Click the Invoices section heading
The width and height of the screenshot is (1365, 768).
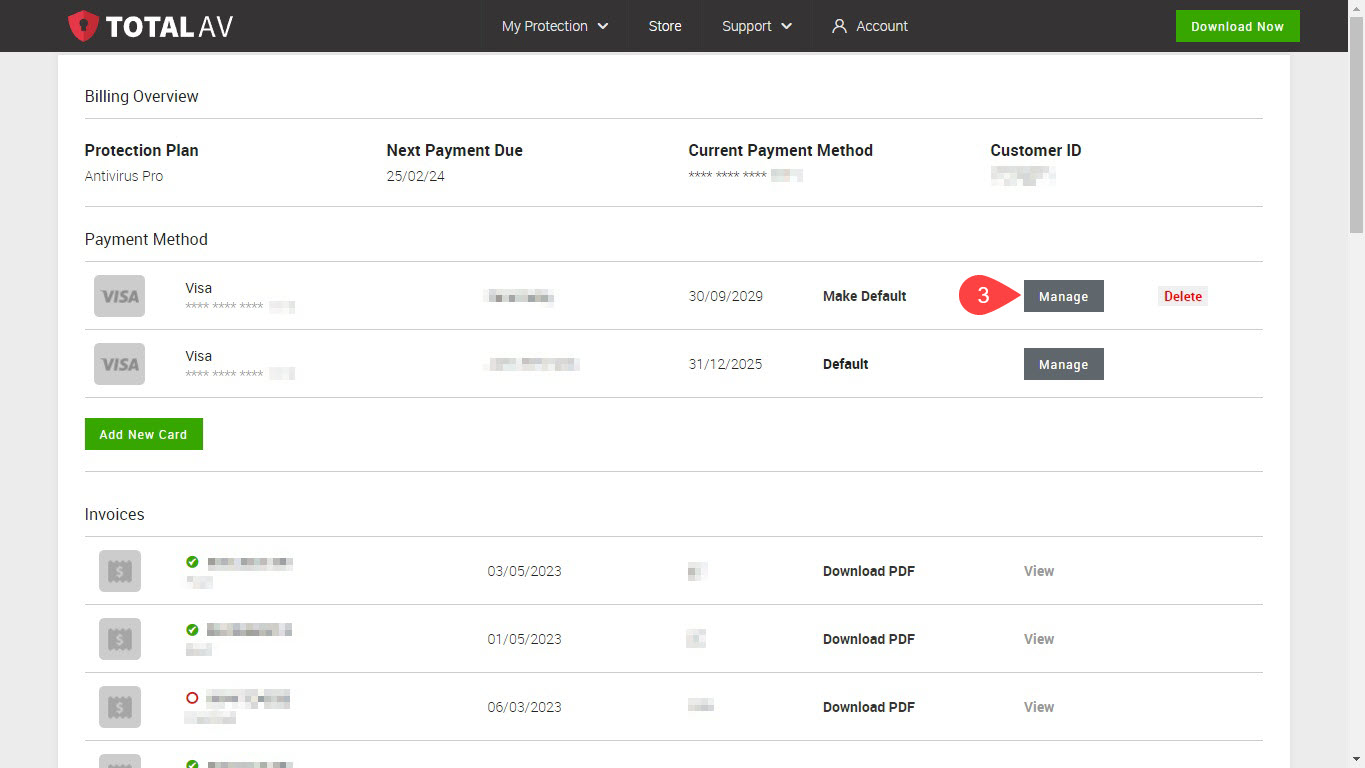coord(114,514)
